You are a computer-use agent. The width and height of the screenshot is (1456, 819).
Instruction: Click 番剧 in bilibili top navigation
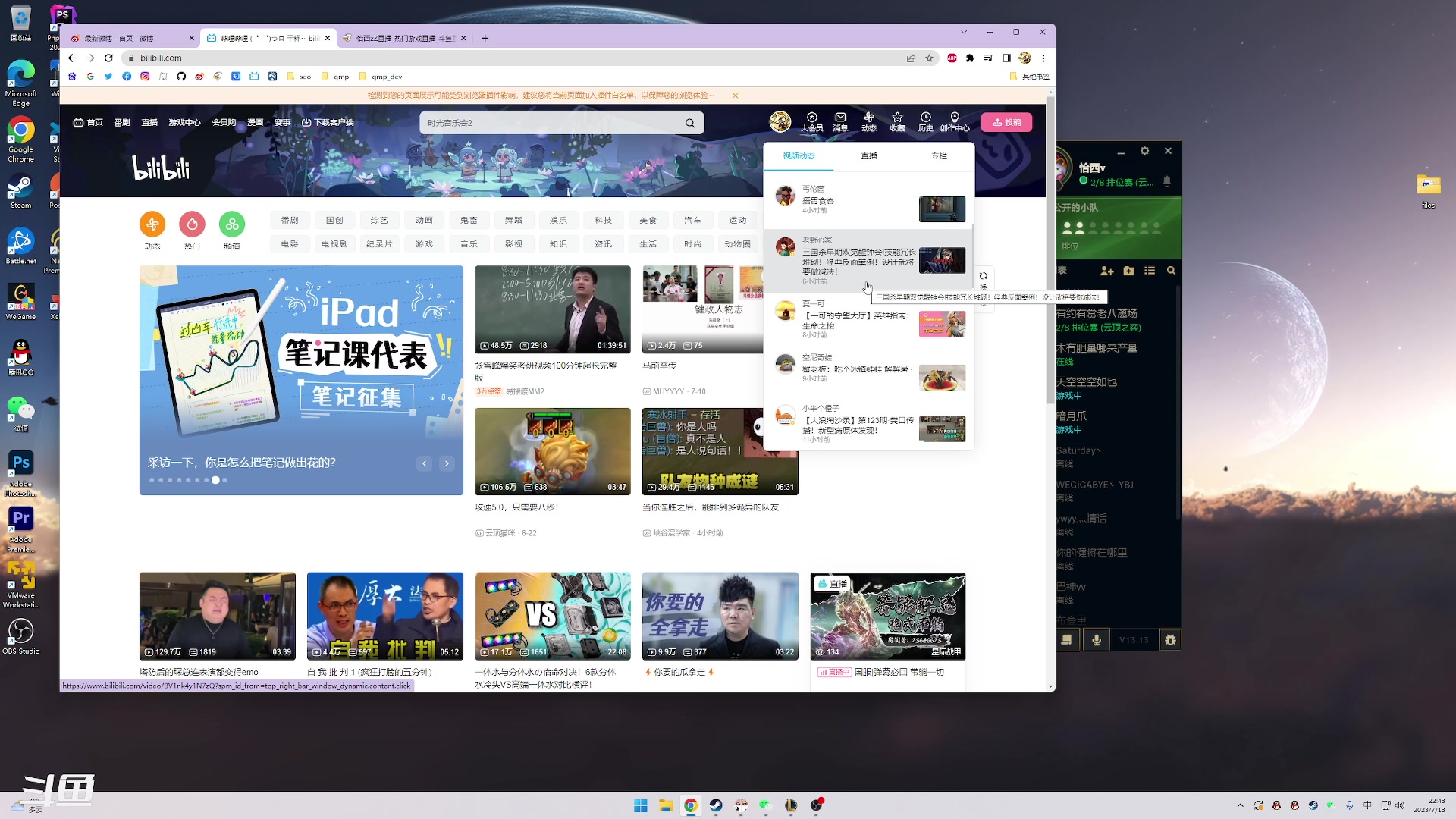pos(122,122)
